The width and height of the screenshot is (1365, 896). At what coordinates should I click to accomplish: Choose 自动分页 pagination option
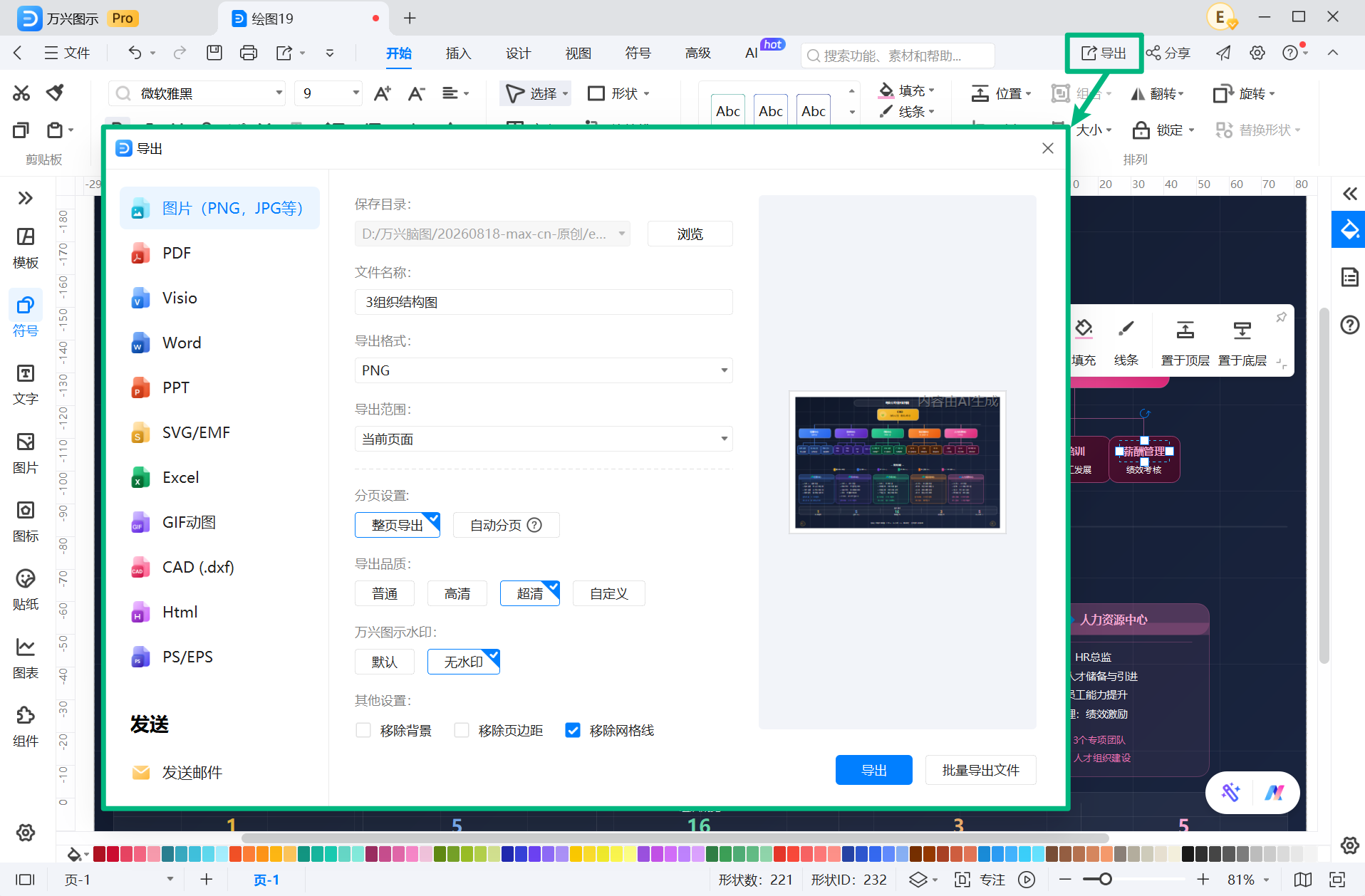click(506, 525)
